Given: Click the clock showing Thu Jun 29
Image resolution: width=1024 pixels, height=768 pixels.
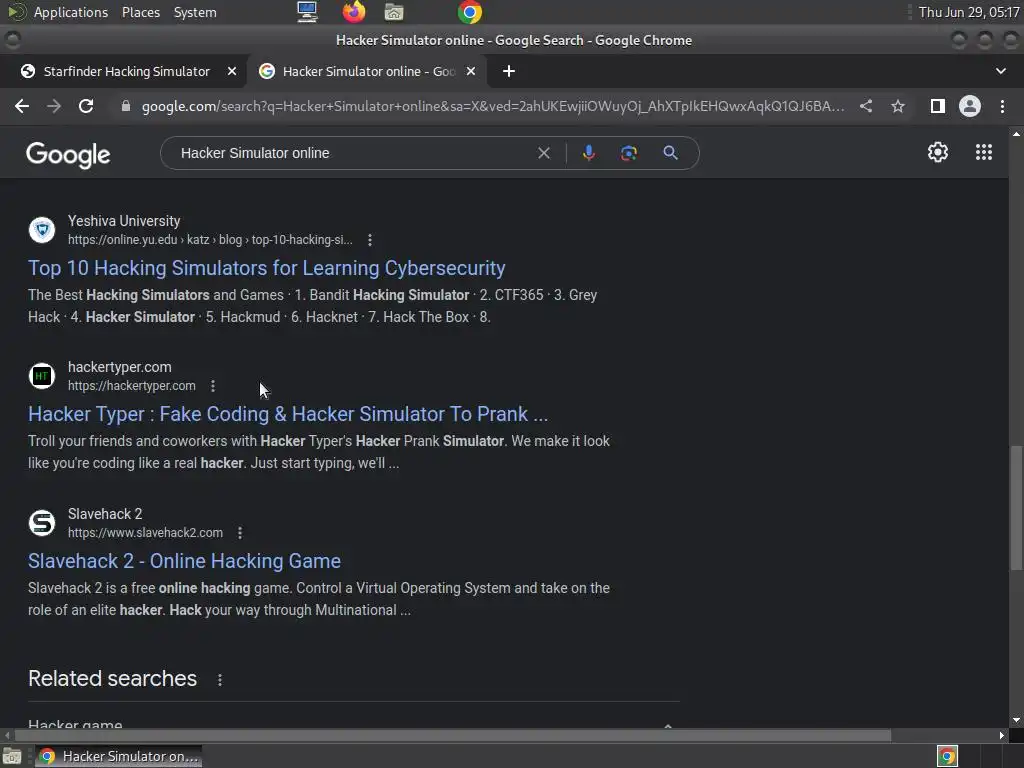Looking at the screenshot, I should [969, 12].
